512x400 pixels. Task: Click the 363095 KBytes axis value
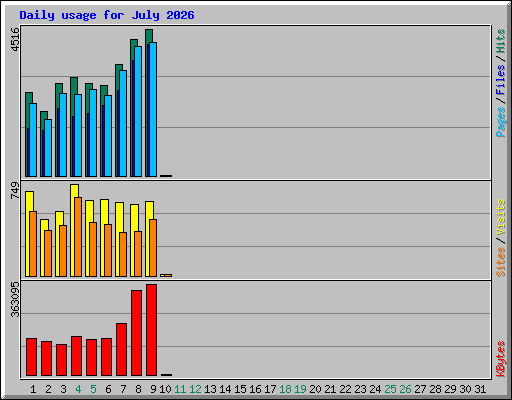click(15, 299)
